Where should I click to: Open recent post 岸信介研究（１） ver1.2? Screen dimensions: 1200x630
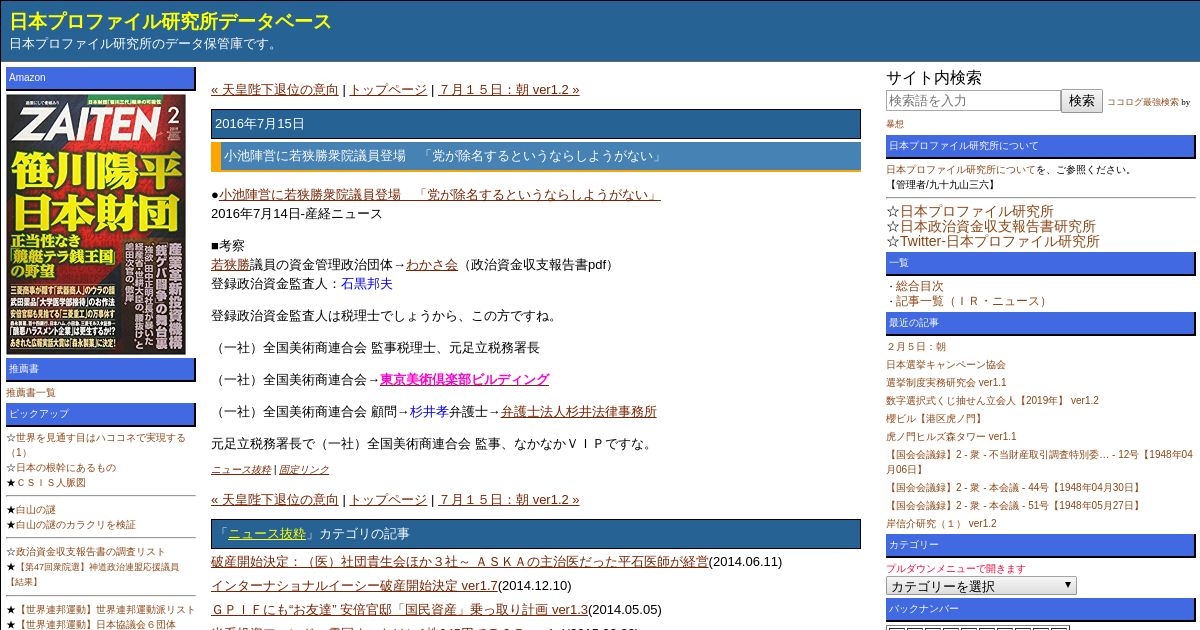(941, 524)
